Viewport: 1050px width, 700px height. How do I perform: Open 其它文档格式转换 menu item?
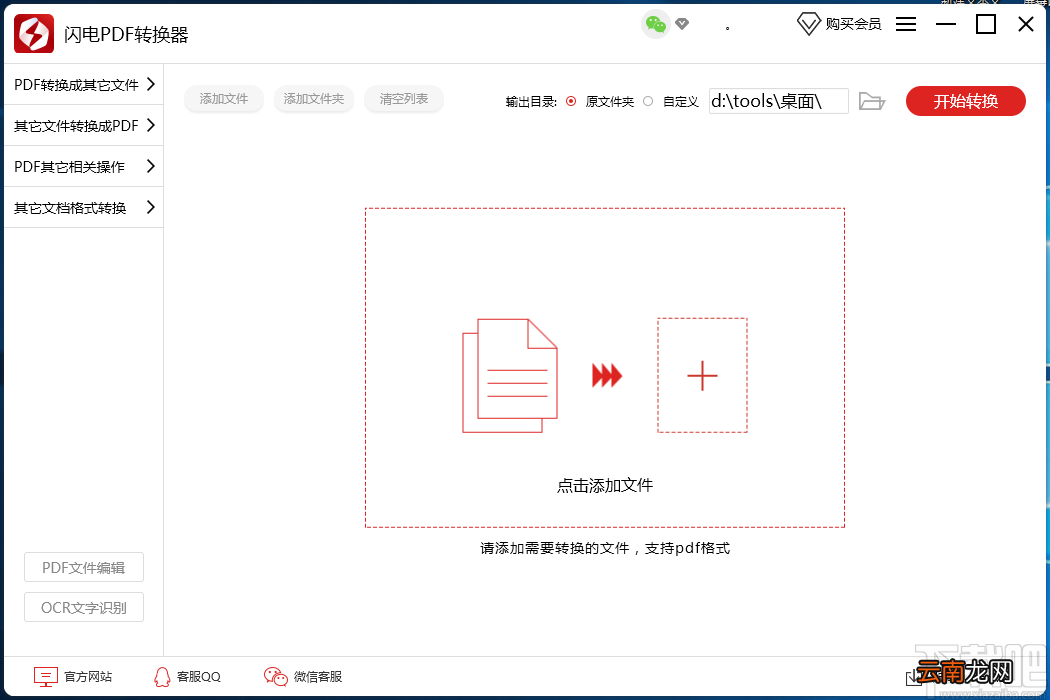point(84,208)
